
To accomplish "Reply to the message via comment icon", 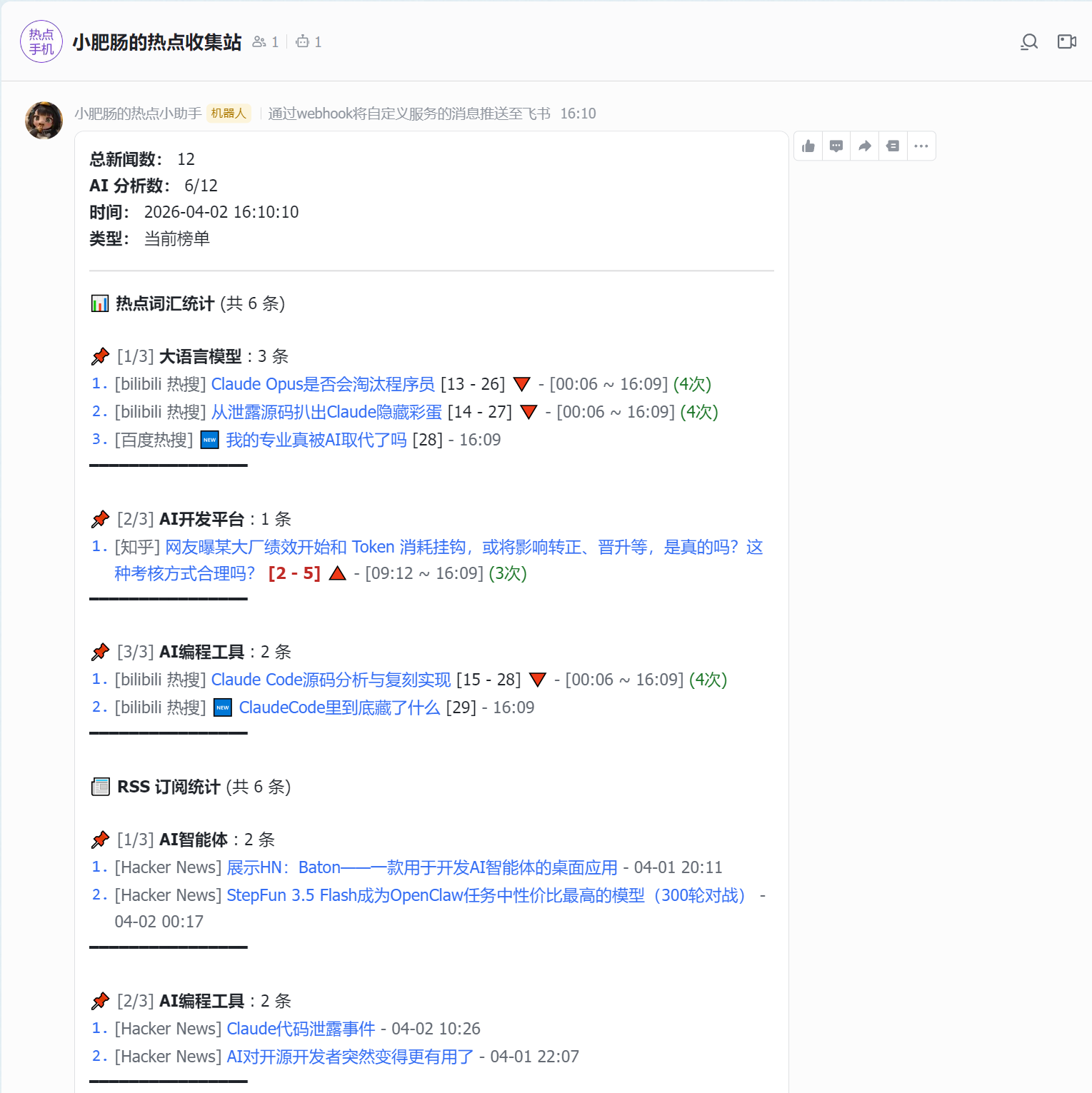I will tap(836, 146).
